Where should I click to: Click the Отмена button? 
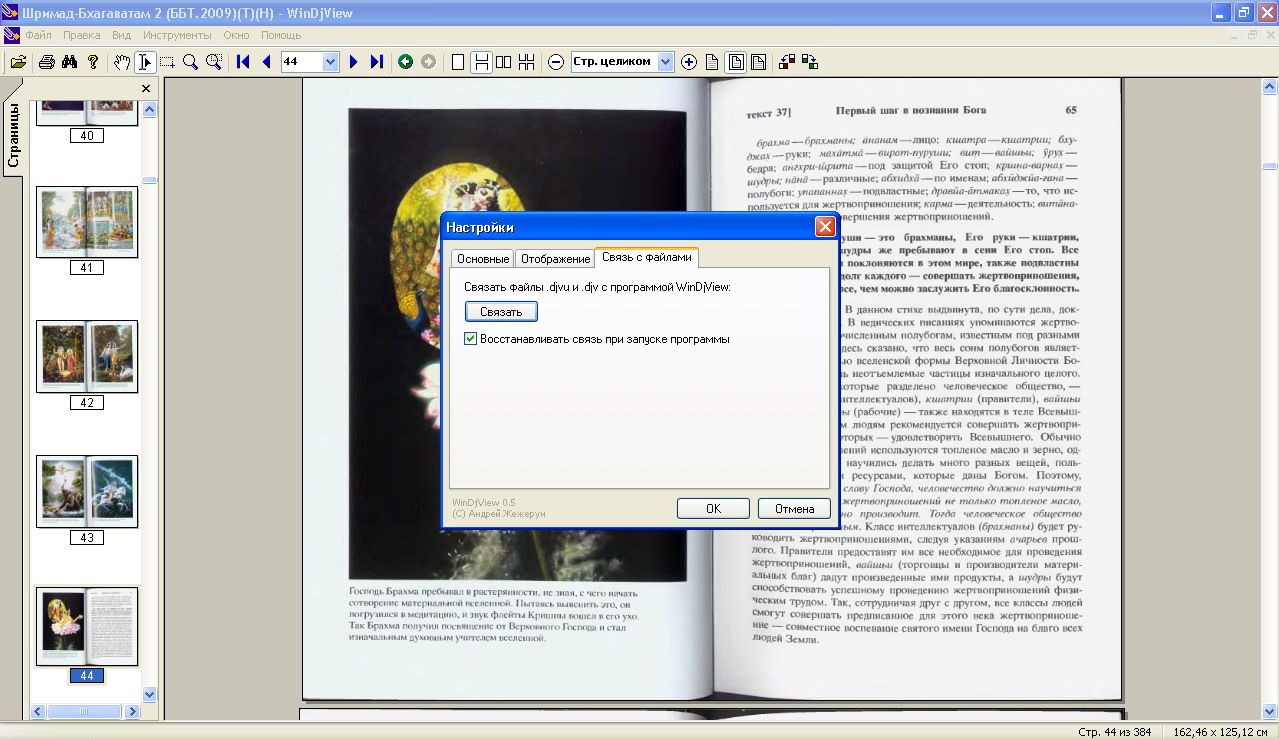[x=794, y=508]
